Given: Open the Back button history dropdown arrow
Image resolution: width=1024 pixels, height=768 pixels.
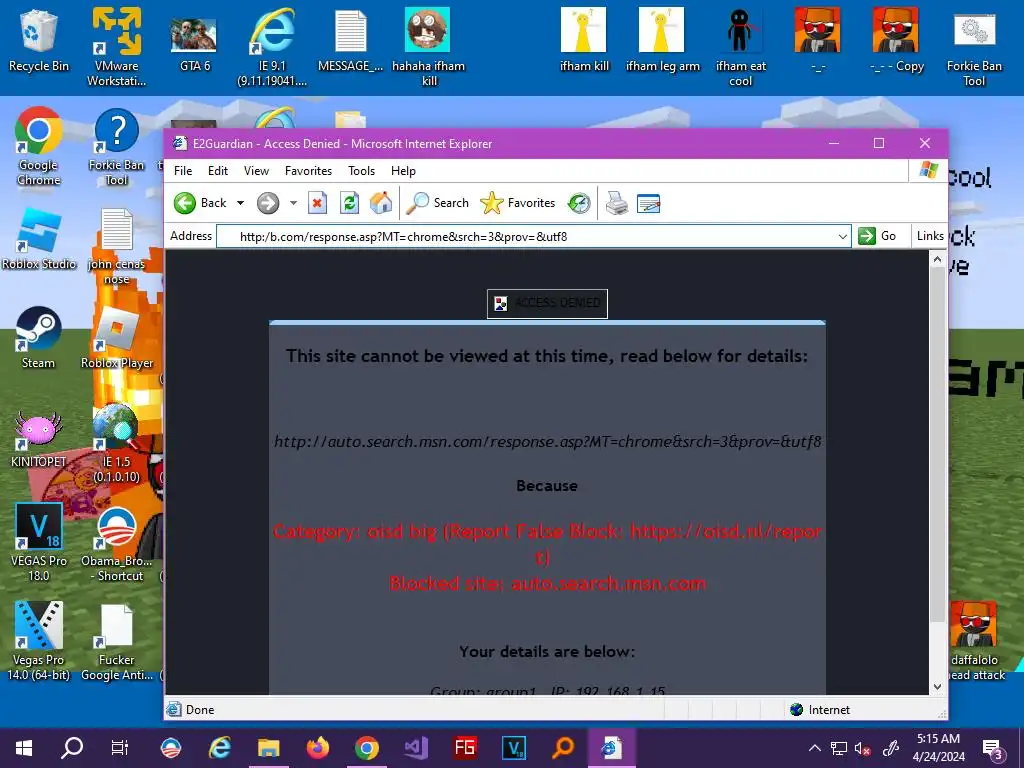Looking at the screenshot, I should click(x=240, y=203).
